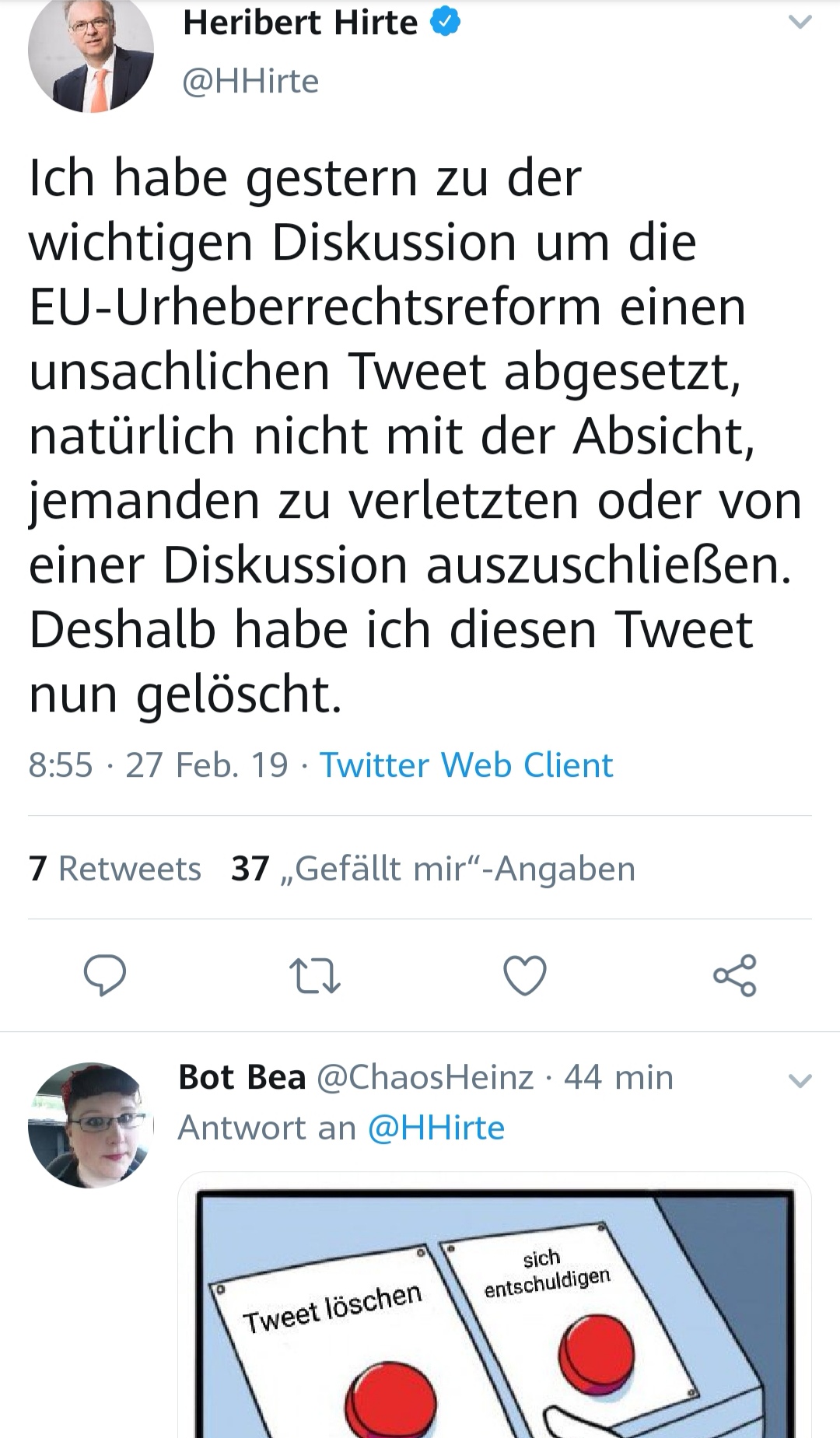
Task: Expand options chevron on Bot Bea's reply
Action: click(800, 1079)
